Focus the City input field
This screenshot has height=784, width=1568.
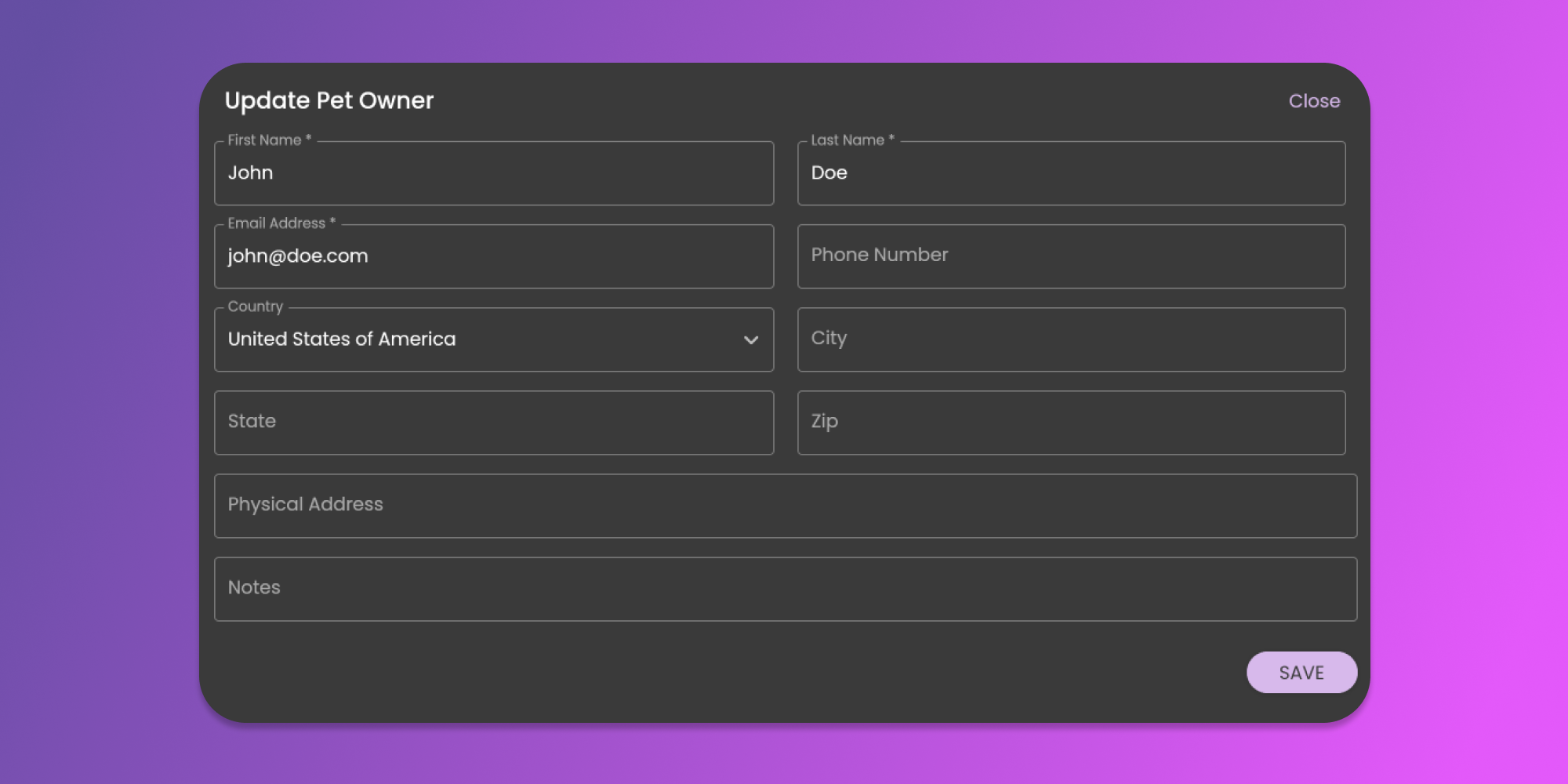(1071, 339)
